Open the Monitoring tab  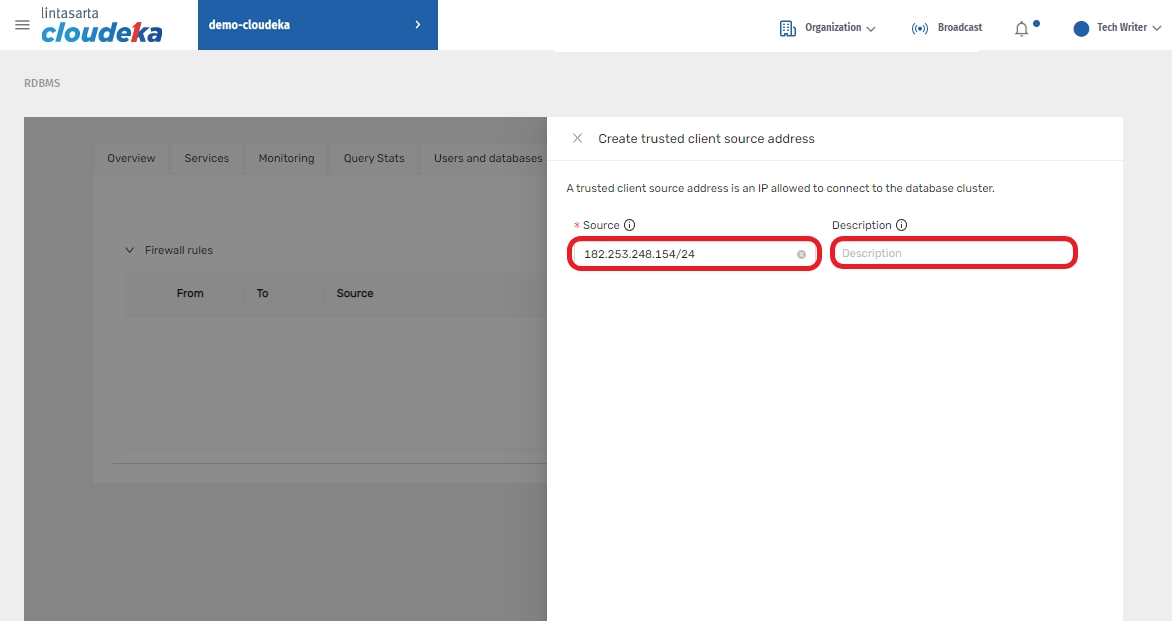tap(286, 159)
